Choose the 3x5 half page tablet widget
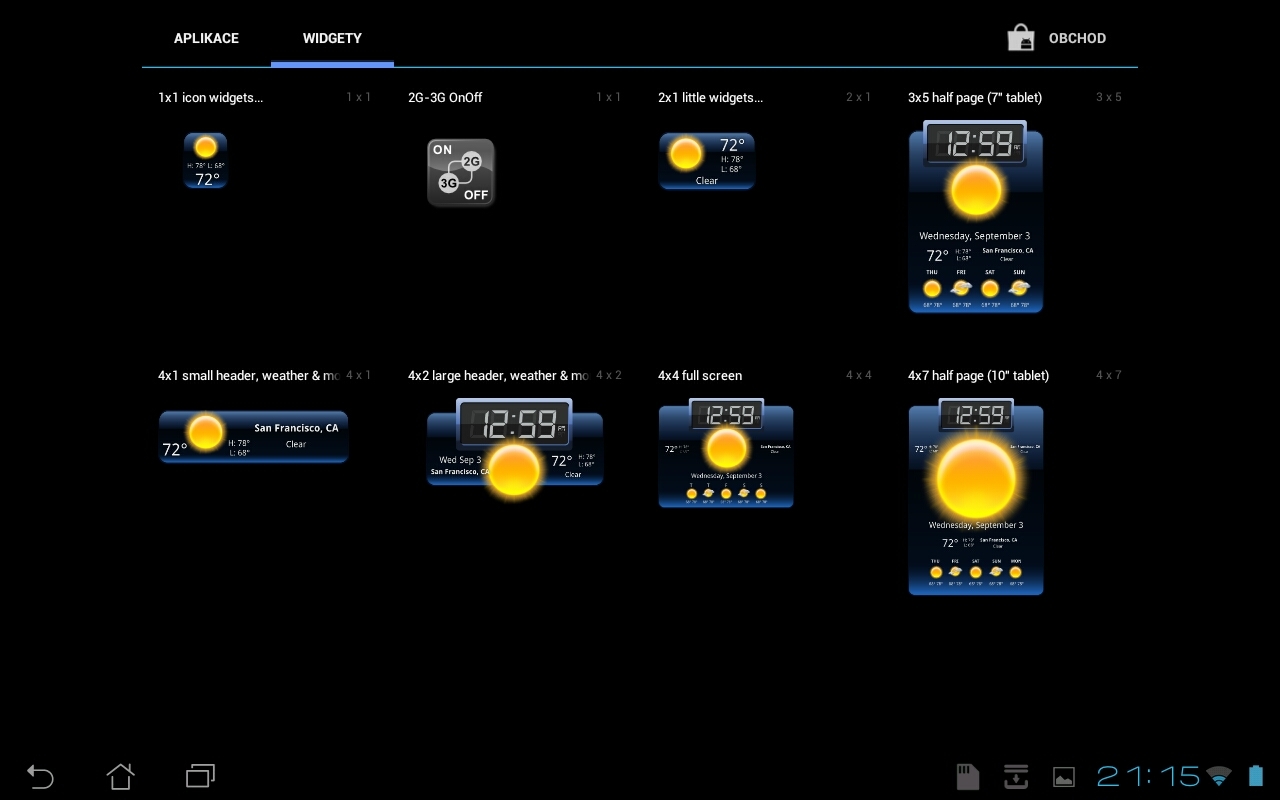The image size is (1280, 800). (975, 218)
